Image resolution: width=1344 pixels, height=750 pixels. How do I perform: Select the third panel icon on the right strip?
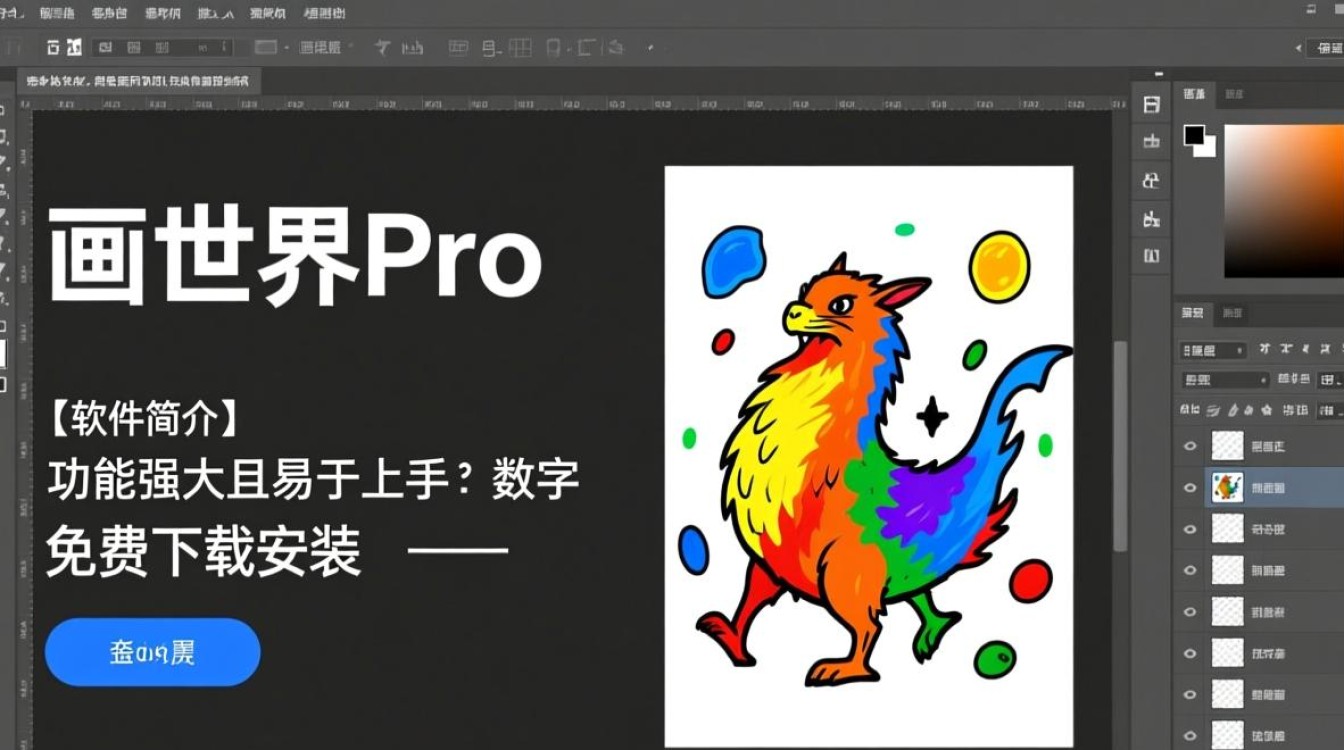pos(1150,180)
